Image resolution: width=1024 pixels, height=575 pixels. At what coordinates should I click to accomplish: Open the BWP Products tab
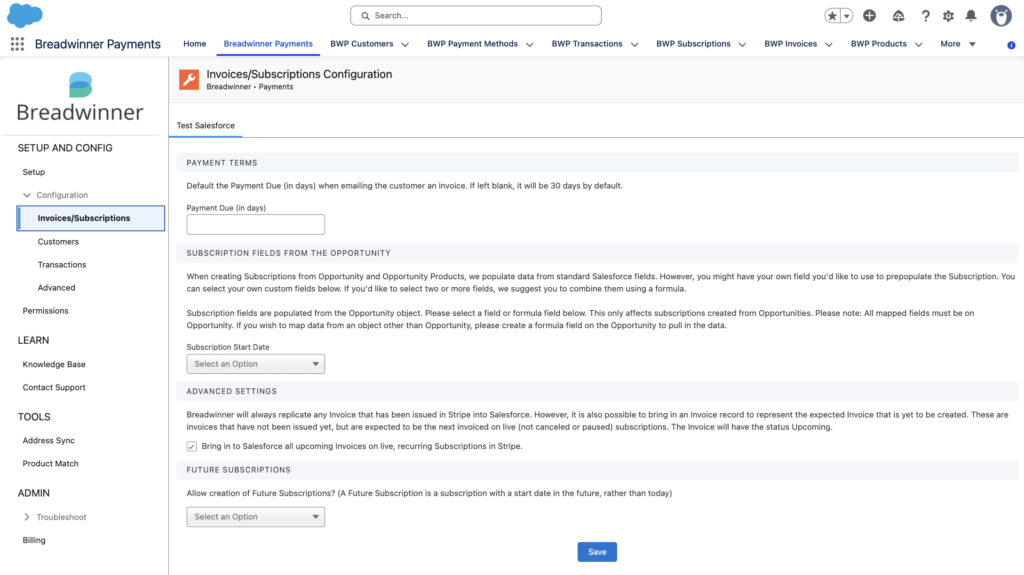pyautogui.click(x=878, y=44)
